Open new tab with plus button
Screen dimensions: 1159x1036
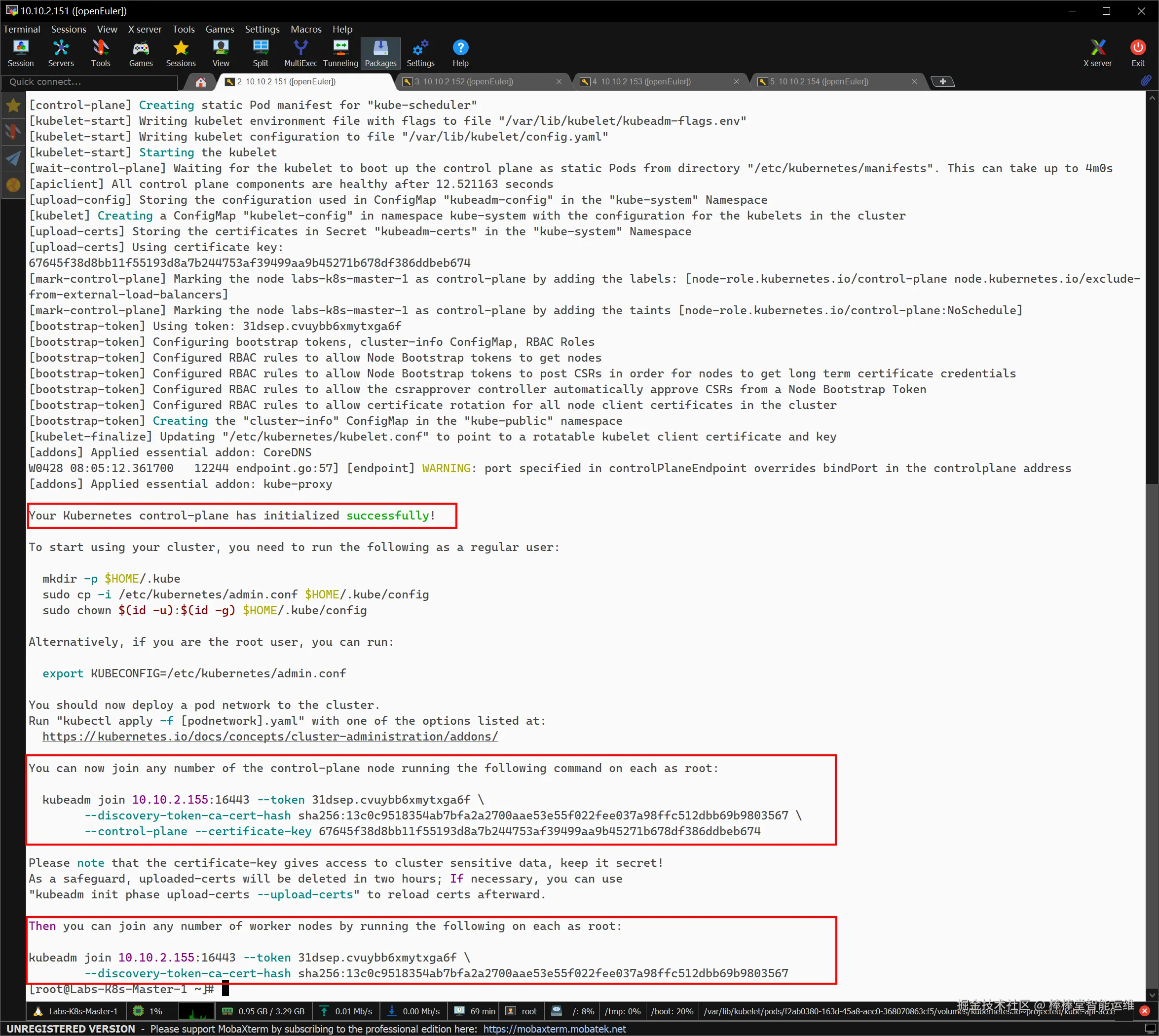943,82
